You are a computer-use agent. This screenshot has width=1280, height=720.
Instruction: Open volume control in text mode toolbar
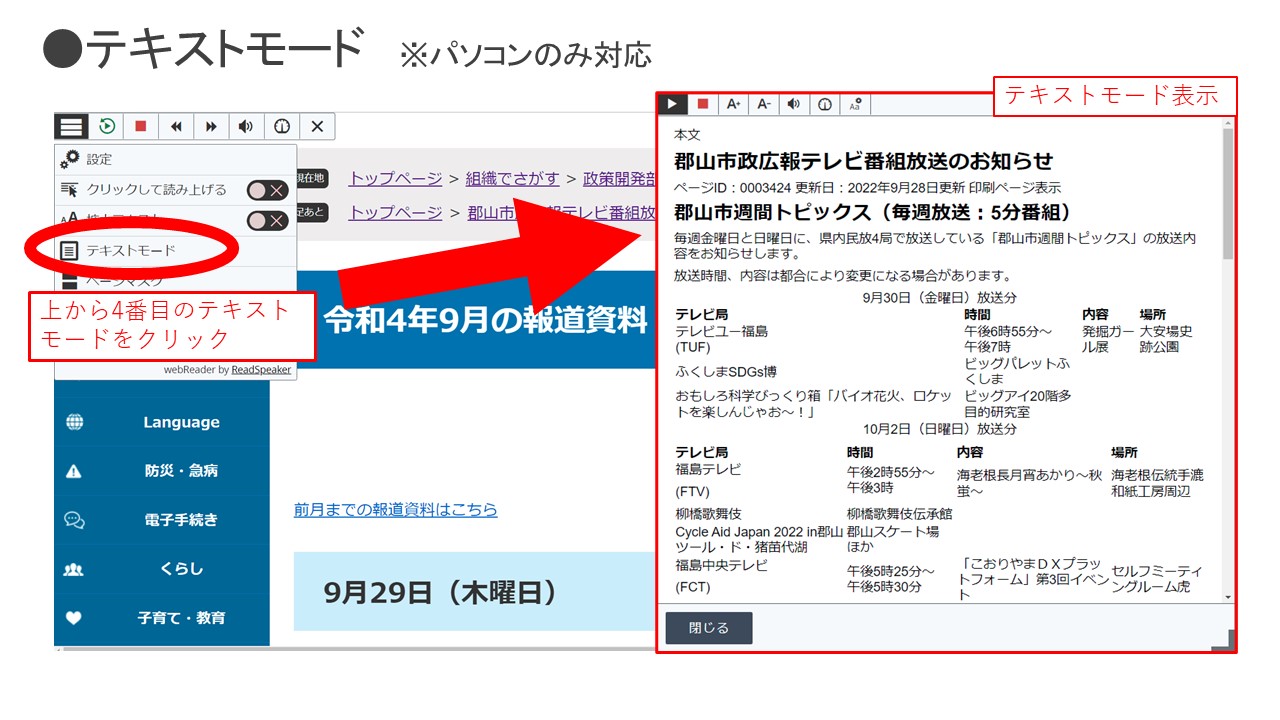point(794,104)
